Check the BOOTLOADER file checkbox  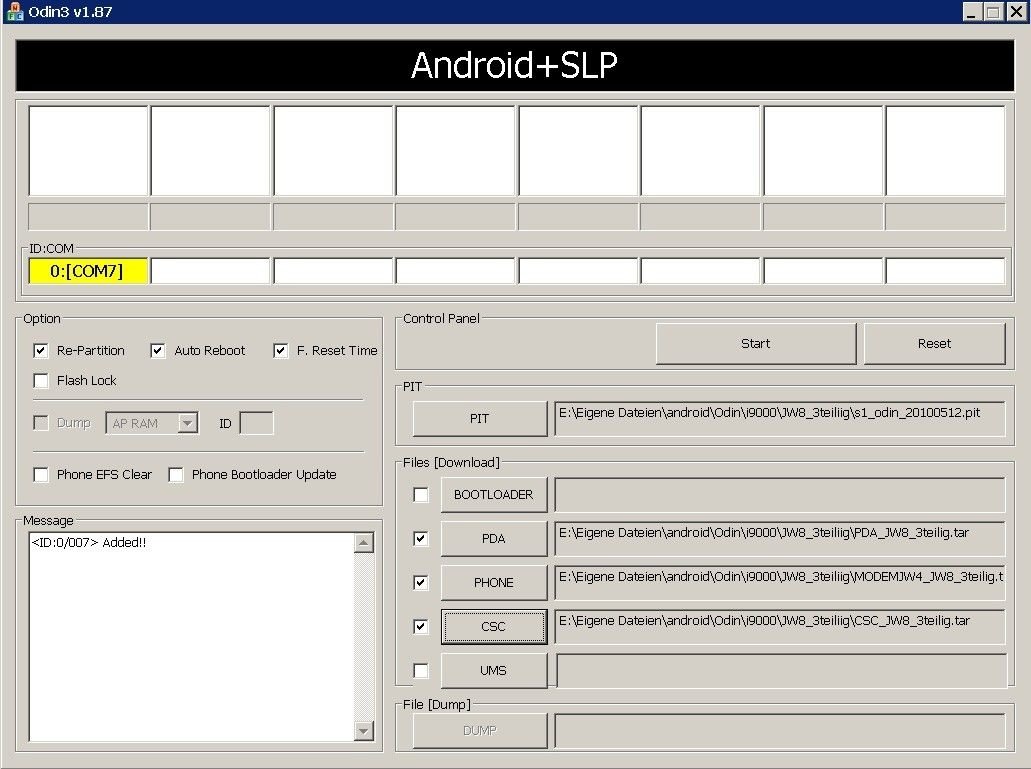click(x=421, y=494)
